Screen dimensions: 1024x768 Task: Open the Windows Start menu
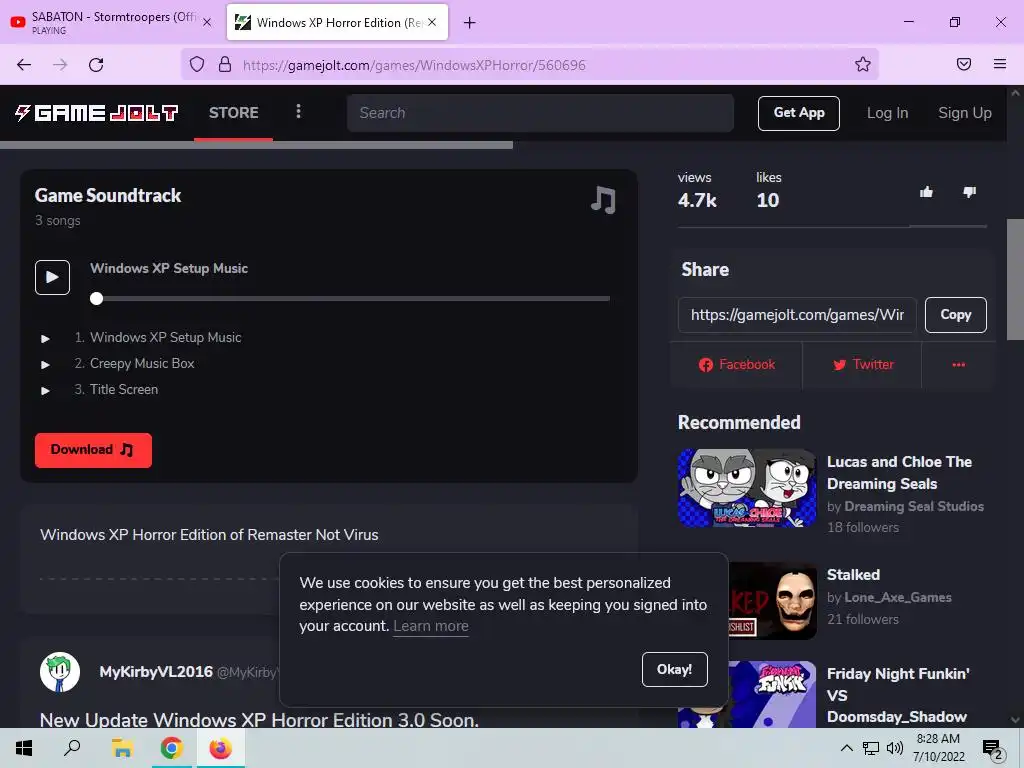coord(24,748)
